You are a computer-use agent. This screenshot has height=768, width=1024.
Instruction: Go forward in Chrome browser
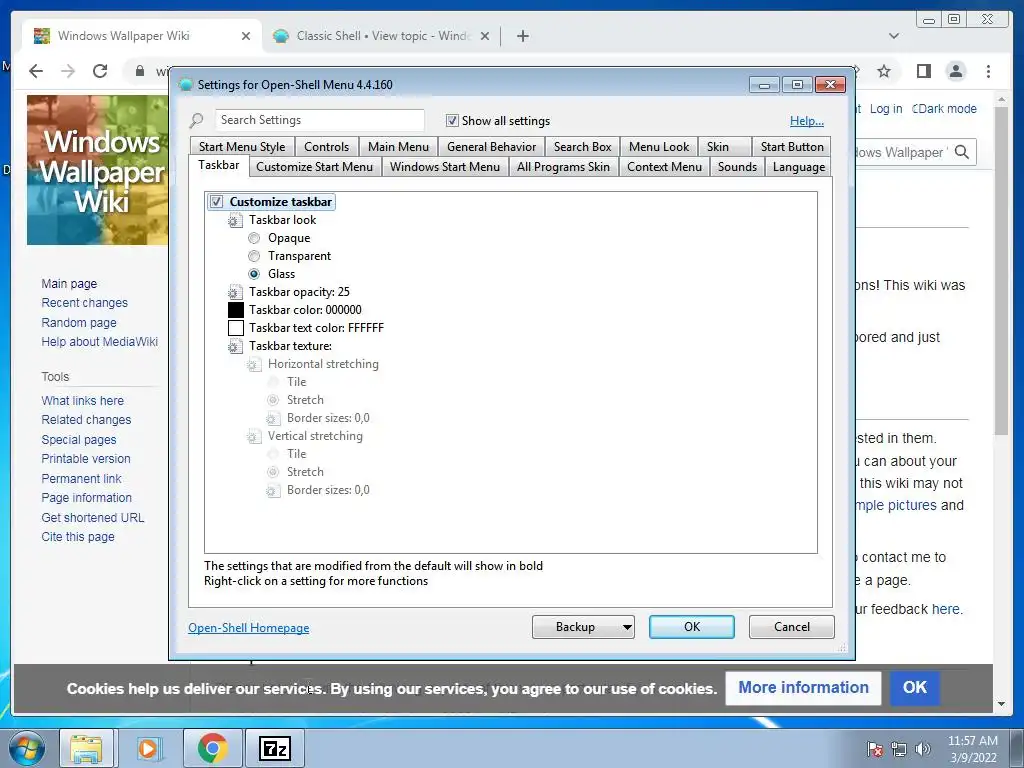(x=68, y=71)
